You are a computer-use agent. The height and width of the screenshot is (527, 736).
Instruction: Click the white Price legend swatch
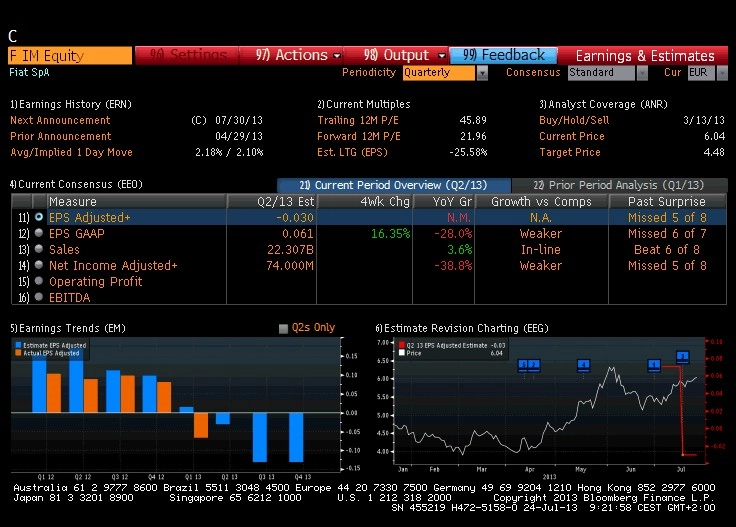coord(401,353)
